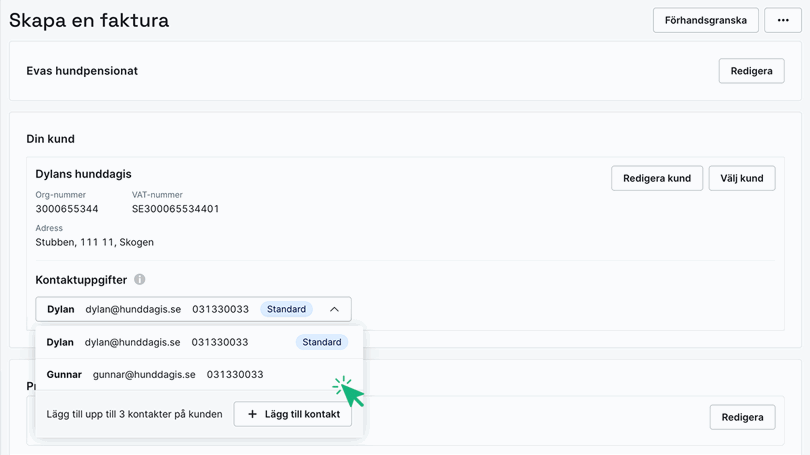This screenshot has height=455, width=810.
Task: Click gunnar@hunddagis.se email in the list
Action: (144, 374)
